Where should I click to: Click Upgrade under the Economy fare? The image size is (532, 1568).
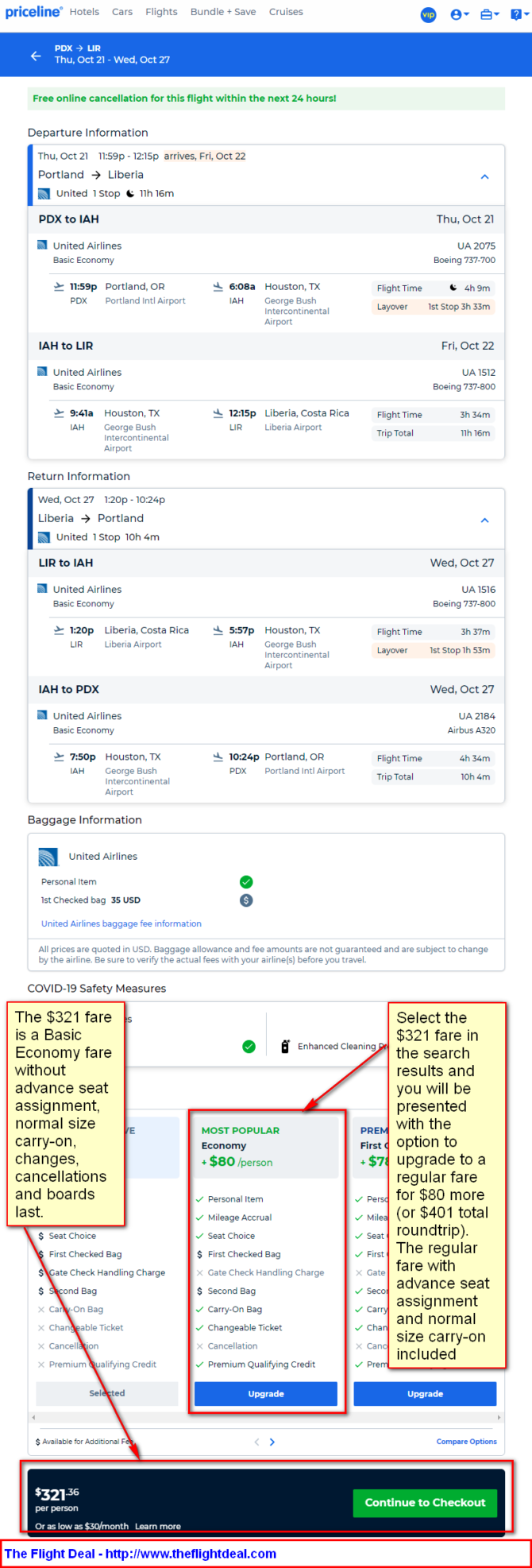tap(266, 1393)
